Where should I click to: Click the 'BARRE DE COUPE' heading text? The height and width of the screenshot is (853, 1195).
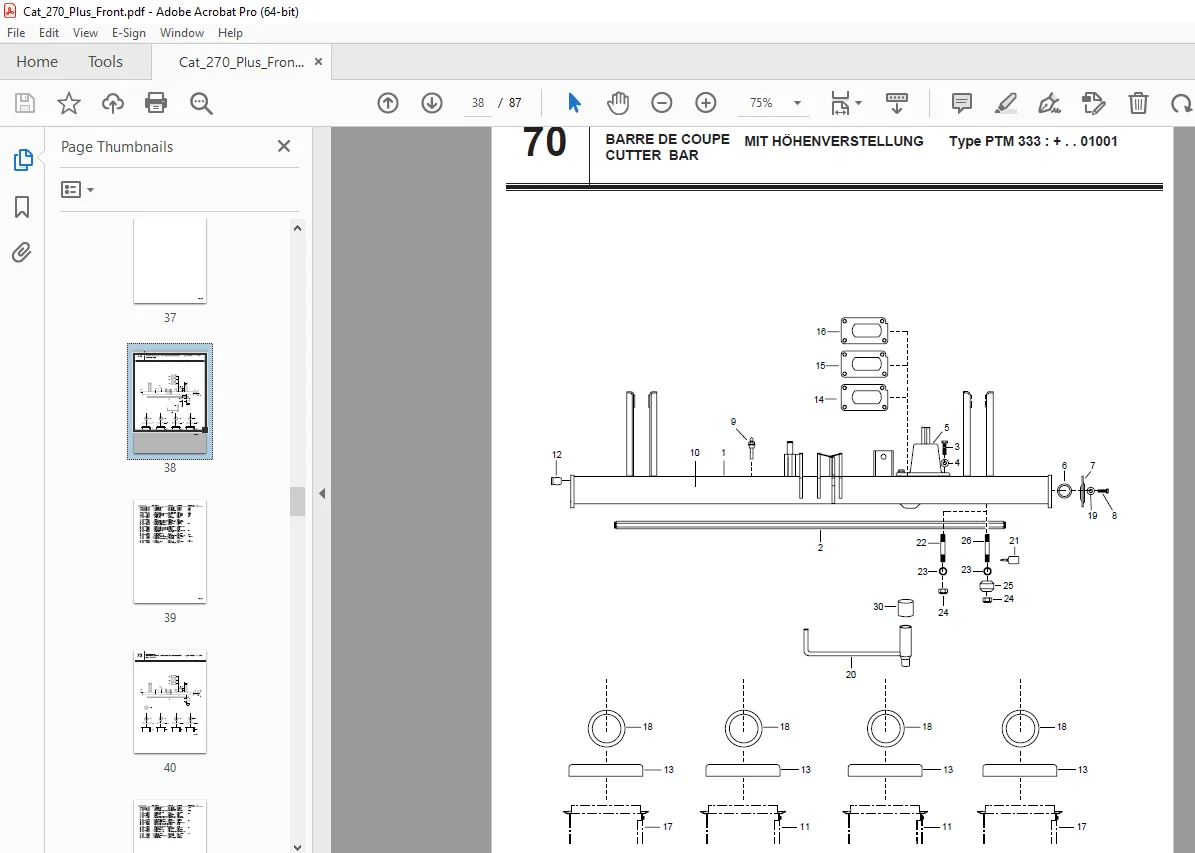tap(668, 139)
